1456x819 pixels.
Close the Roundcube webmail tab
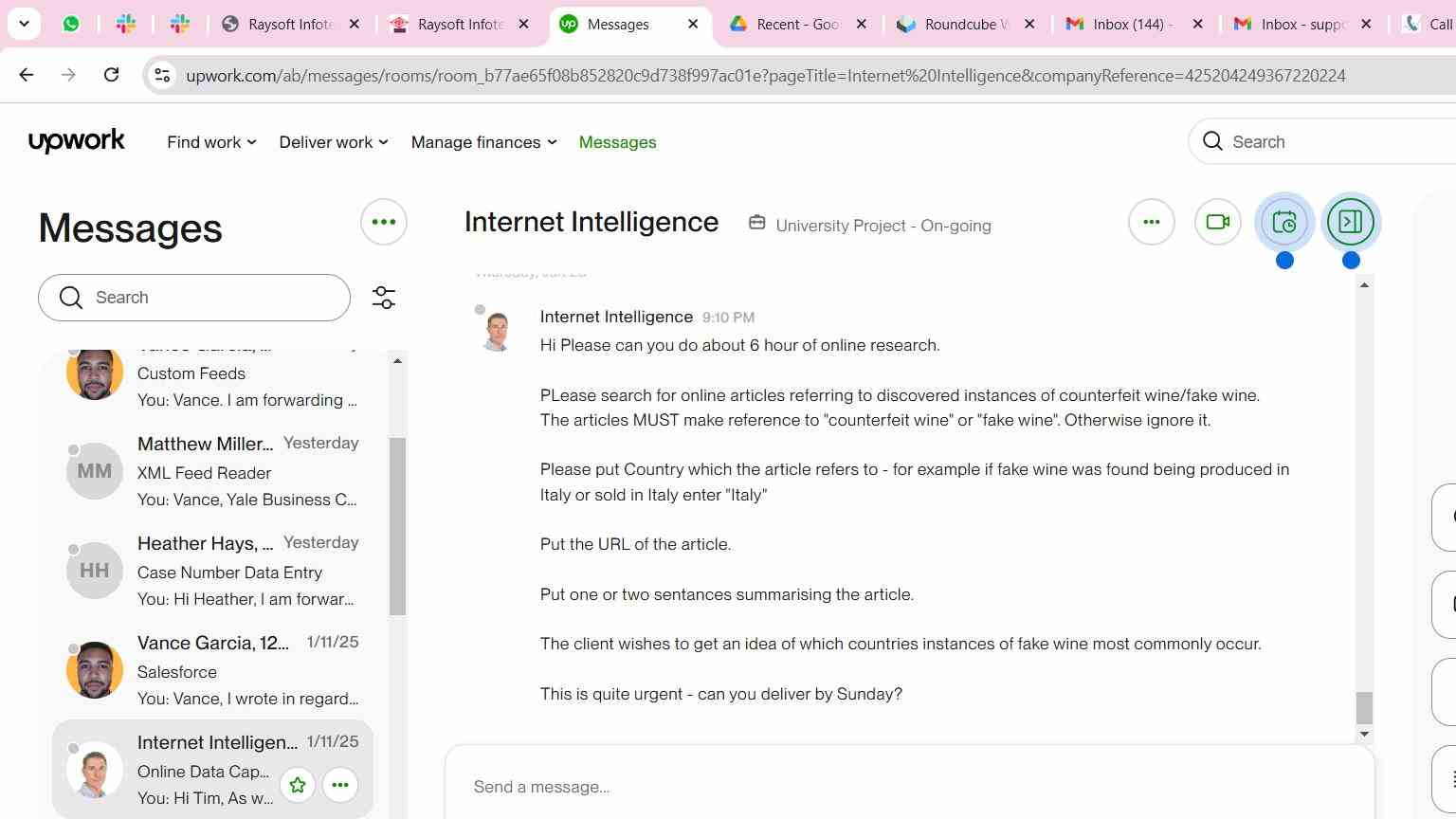click(x=1030, y=24)
